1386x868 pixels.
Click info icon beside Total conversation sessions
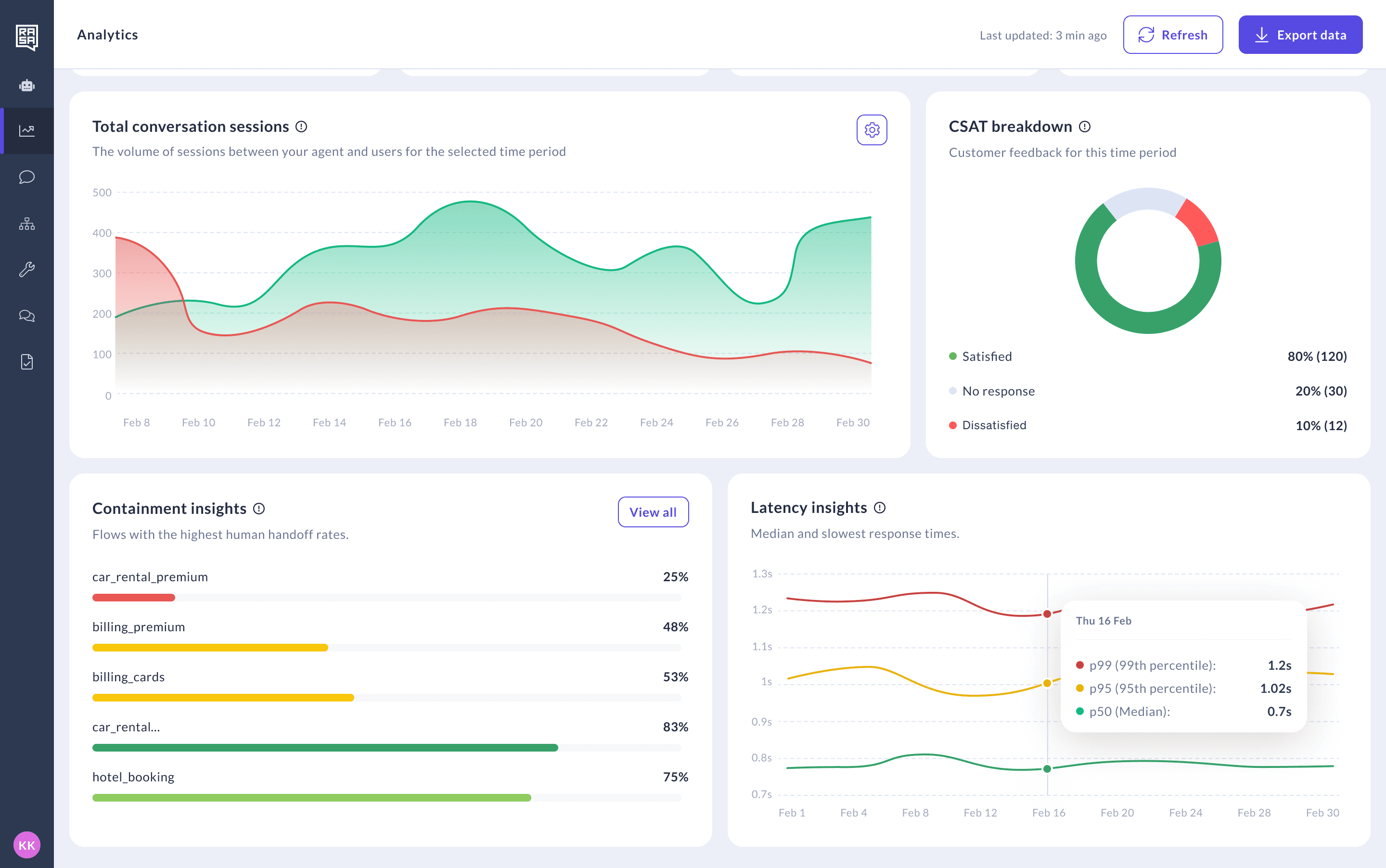[x=301, y=126]
